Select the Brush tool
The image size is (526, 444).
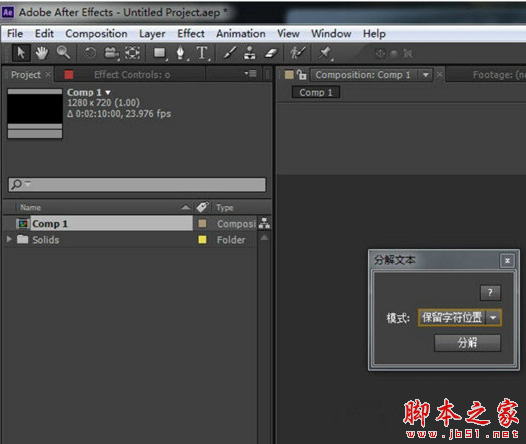(x=230, y=53)
